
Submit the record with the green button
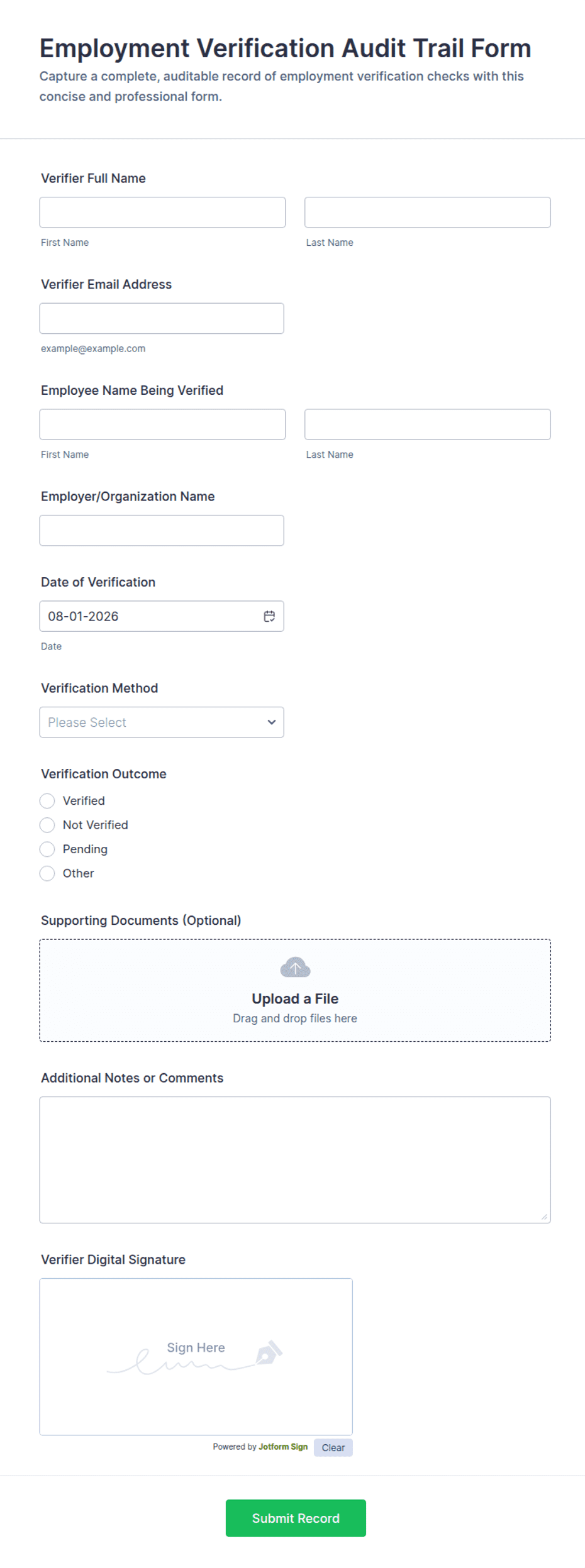[x=296, y=1518]
